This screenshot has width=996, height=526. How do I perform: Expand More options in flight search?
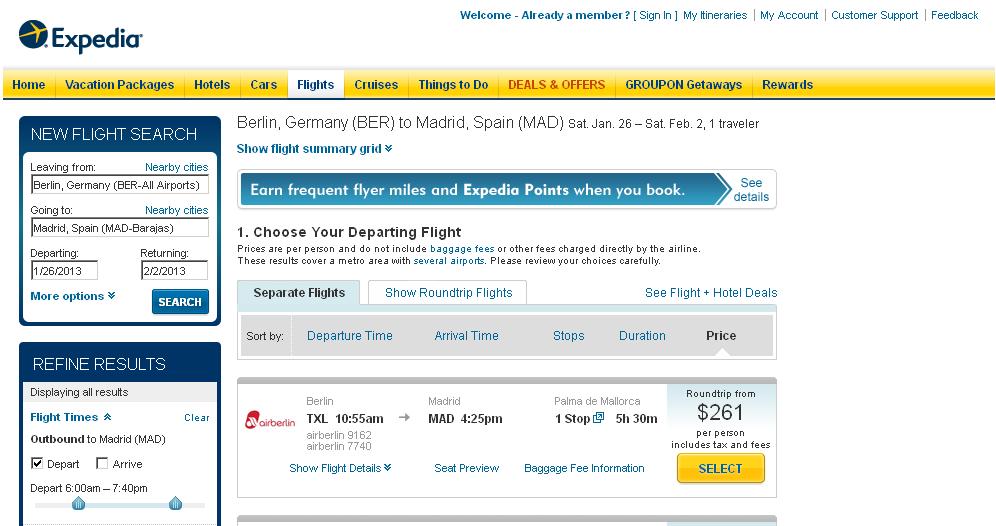pos(73,296)
